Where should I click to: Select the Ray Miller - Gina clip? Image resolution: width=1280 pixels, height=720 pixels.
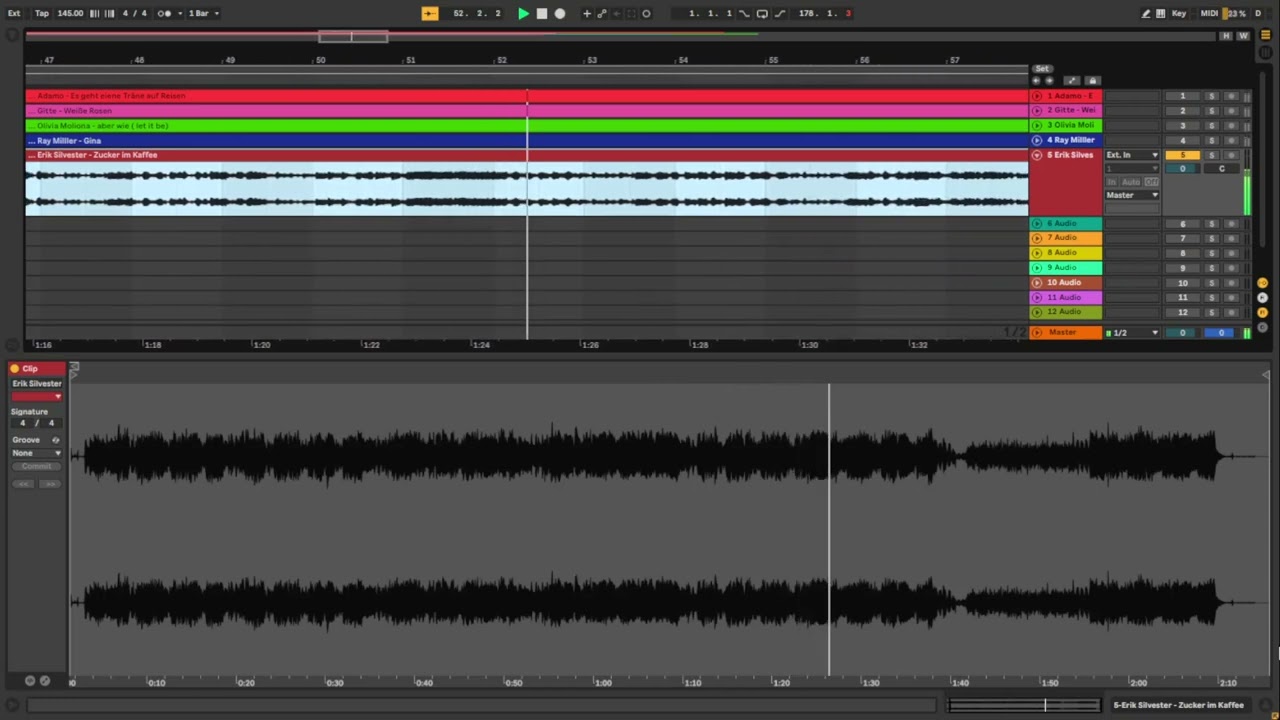coord(527,140)
